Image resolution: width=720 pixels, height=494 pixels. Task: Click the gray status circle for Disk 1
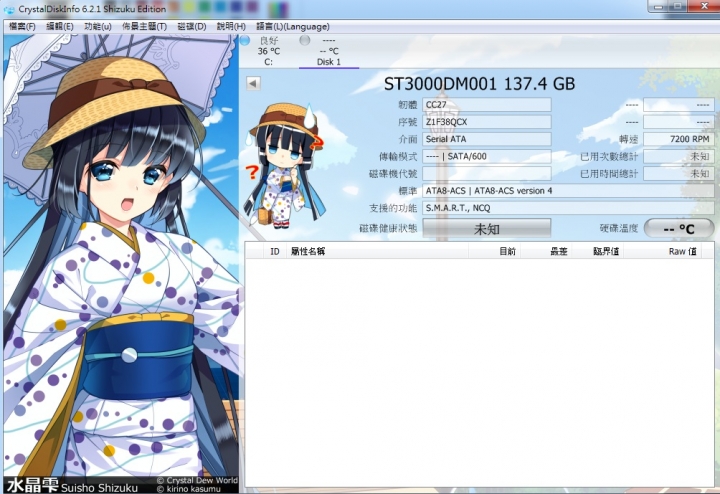click(x=304, y=40)
